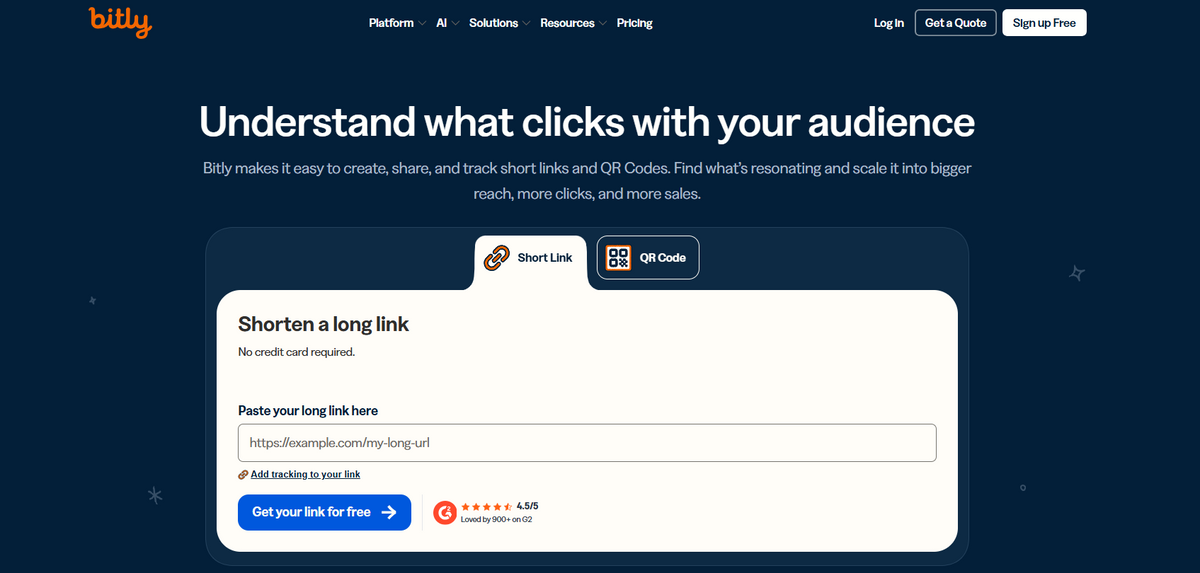Click the G2 star rating

click(x=487, y=506)
